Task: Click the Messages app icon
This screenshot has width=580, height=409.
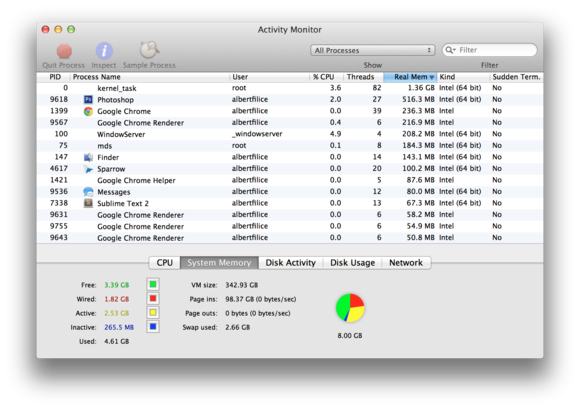Action: pyautogui.click(x=88, y=192)
